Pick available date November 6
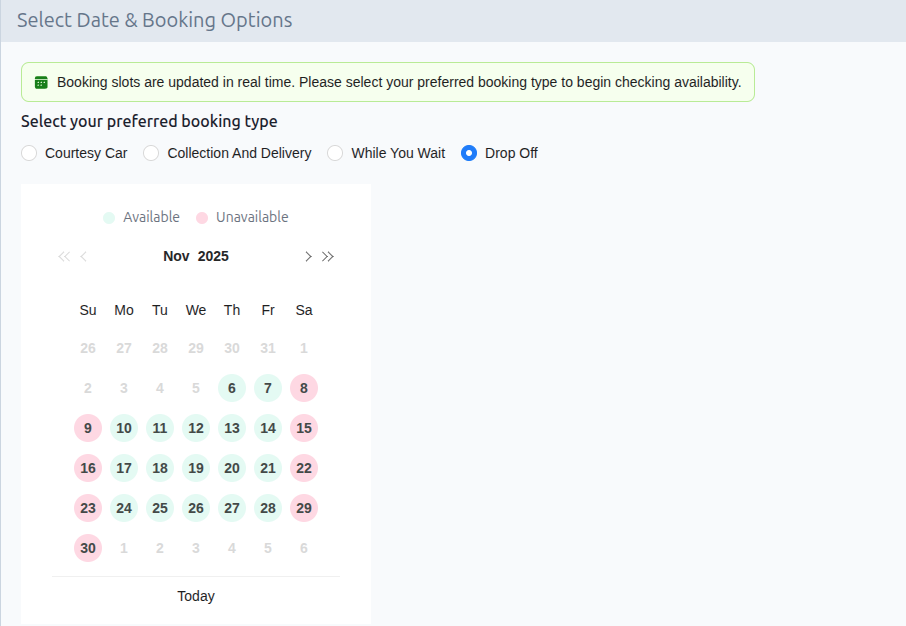 pyautogui.click(x=232, y=388)
